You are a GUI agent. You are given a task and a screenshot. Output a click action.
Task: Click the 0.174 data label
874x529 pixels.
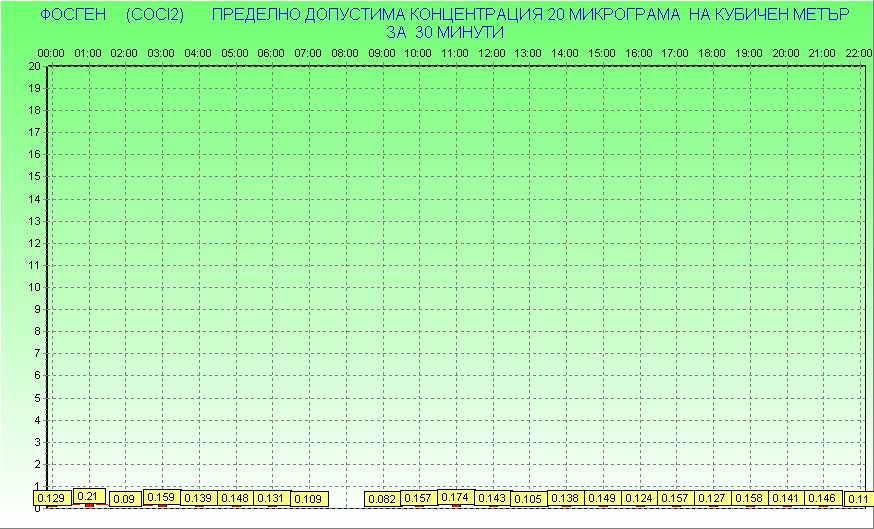pyautogui.click(x=455, y=497)
